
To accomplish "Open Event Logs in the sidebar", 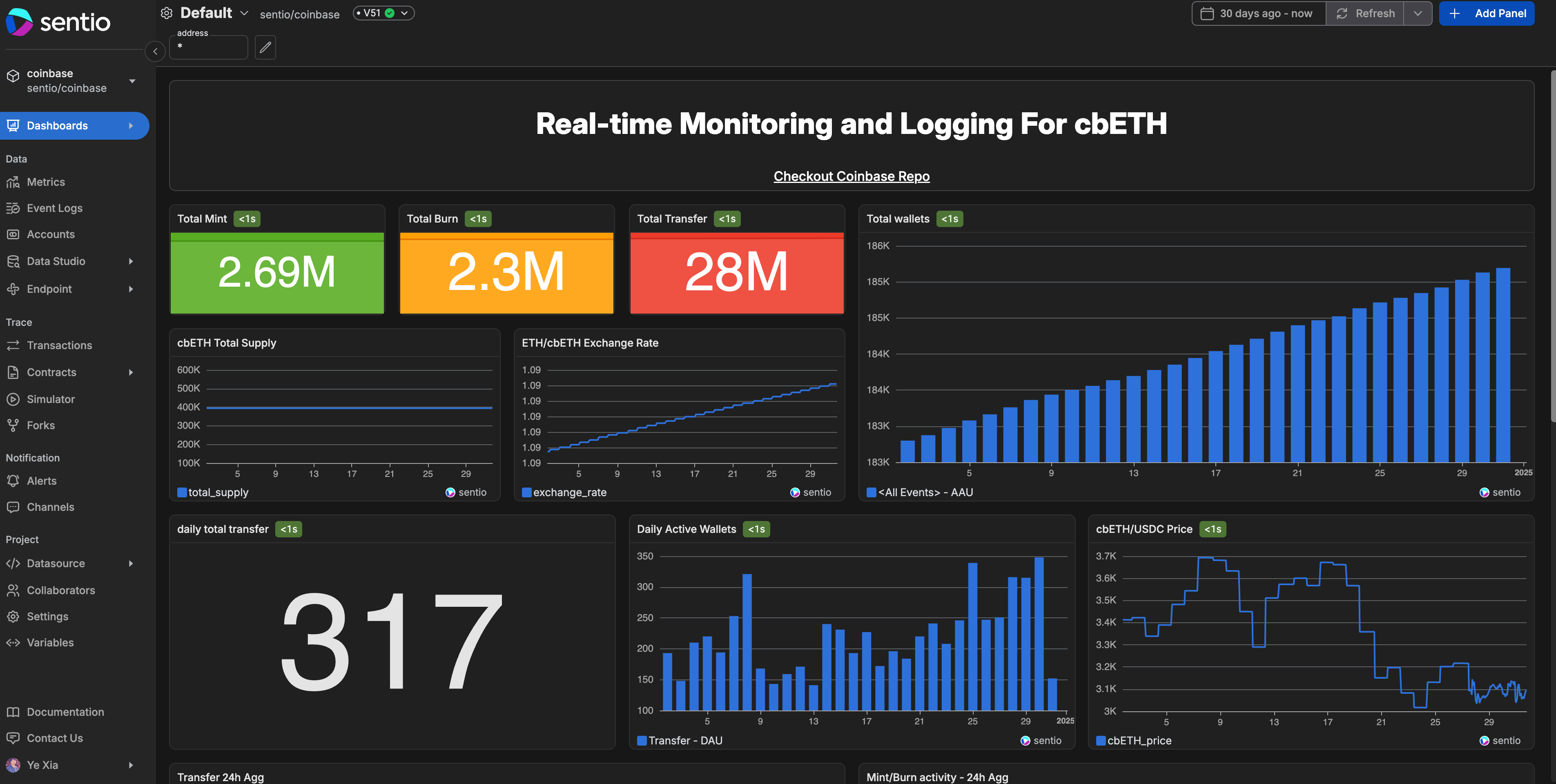I will point(54,208).
